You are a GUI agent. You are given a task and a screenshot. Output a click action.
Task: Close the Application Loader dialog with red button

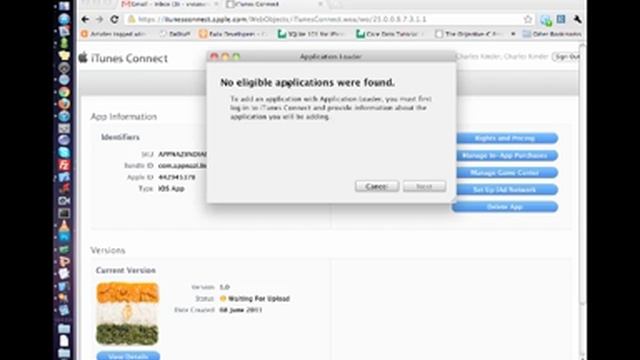click(x=214, y=57)
